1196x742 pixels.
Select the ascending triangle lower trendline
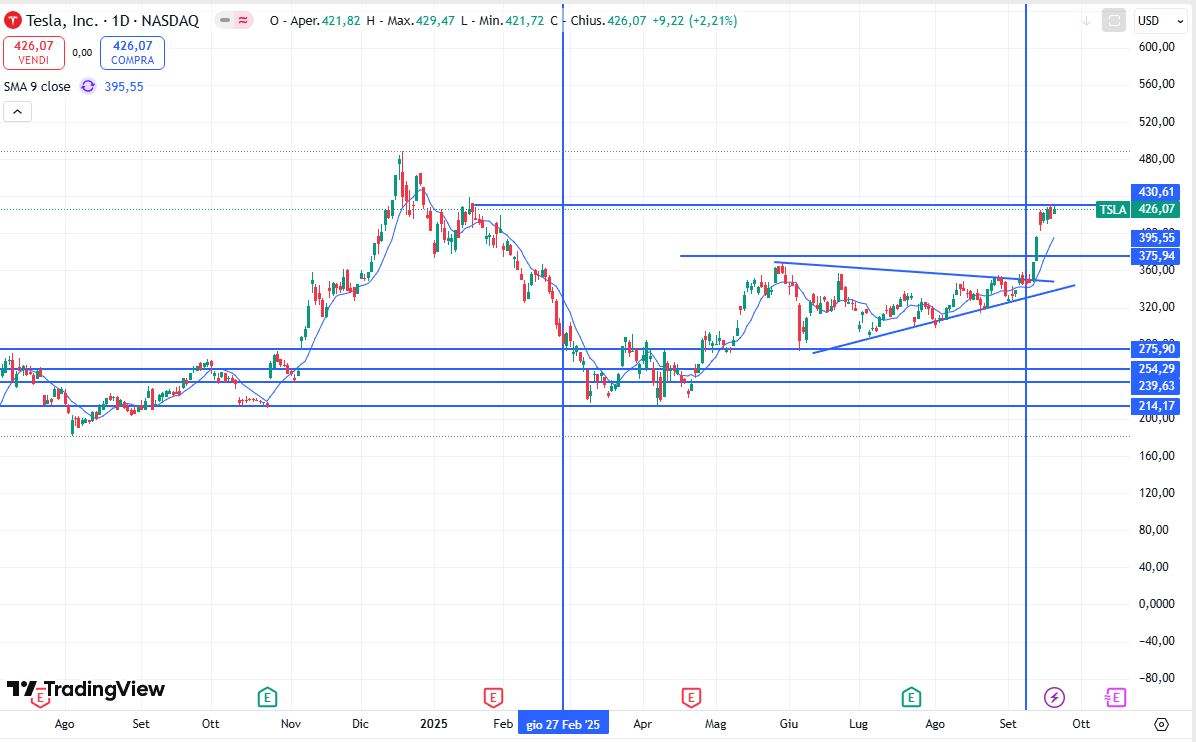944,319
